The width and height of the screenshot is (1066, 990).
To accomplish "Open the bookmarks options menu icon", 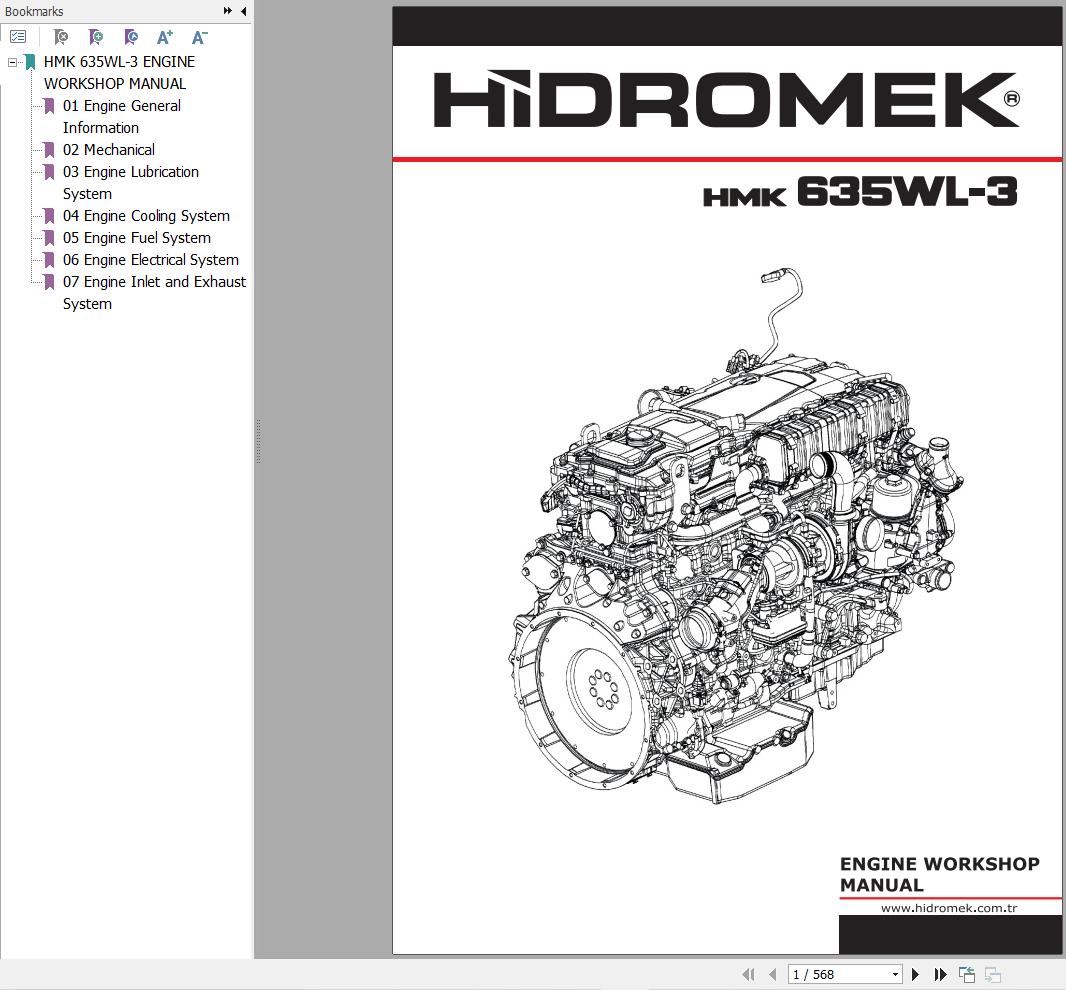I will (x=17, y=37).
